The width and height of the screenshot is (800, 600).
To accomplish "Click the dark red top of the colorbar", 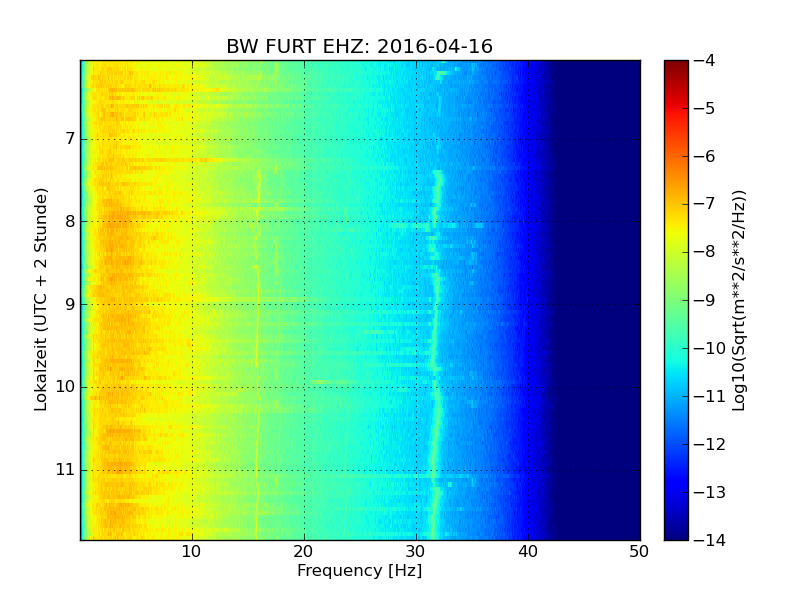I will pyautogui.click(x=676, y=65).
